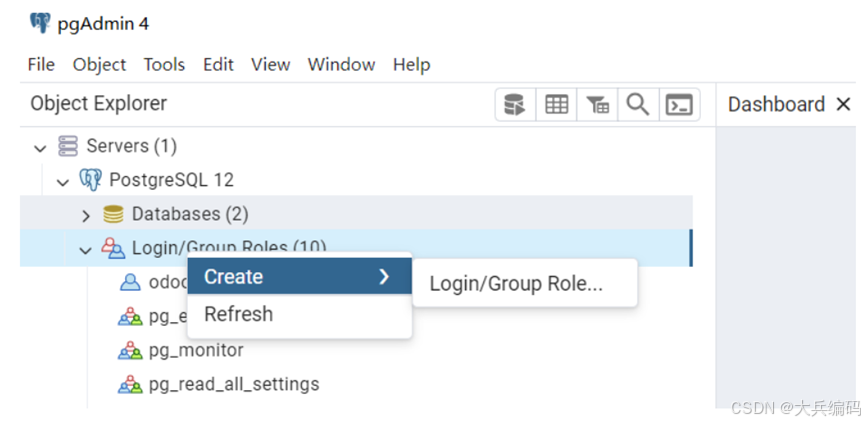Select the Servers (1) tree label
Screen dimensions: 865x423
pyautogui.click(x=131, y=146)
